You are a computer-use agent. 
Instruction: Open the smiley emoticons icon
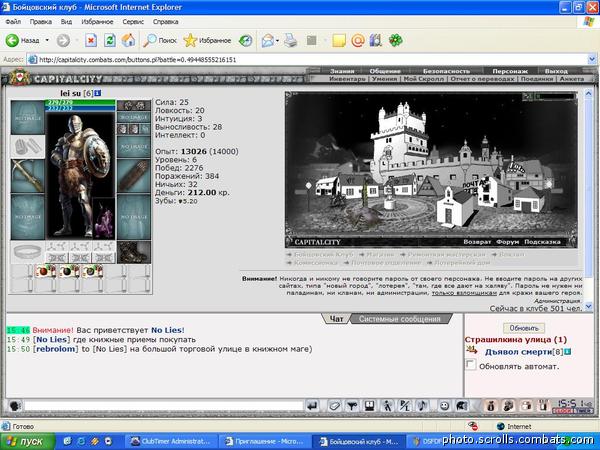pyautogui.click(x=444, y=406)
